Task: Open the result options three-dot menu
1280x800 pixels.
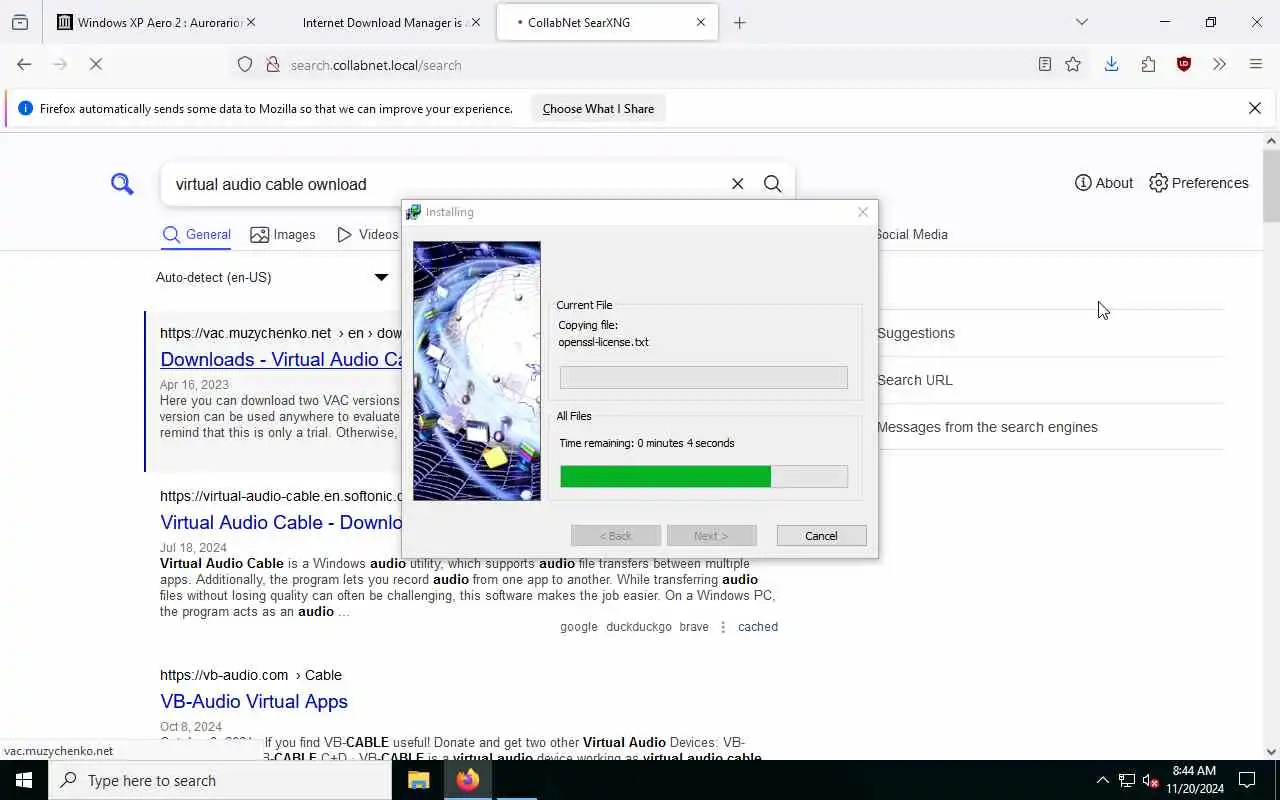Action: tap(723, 627)
